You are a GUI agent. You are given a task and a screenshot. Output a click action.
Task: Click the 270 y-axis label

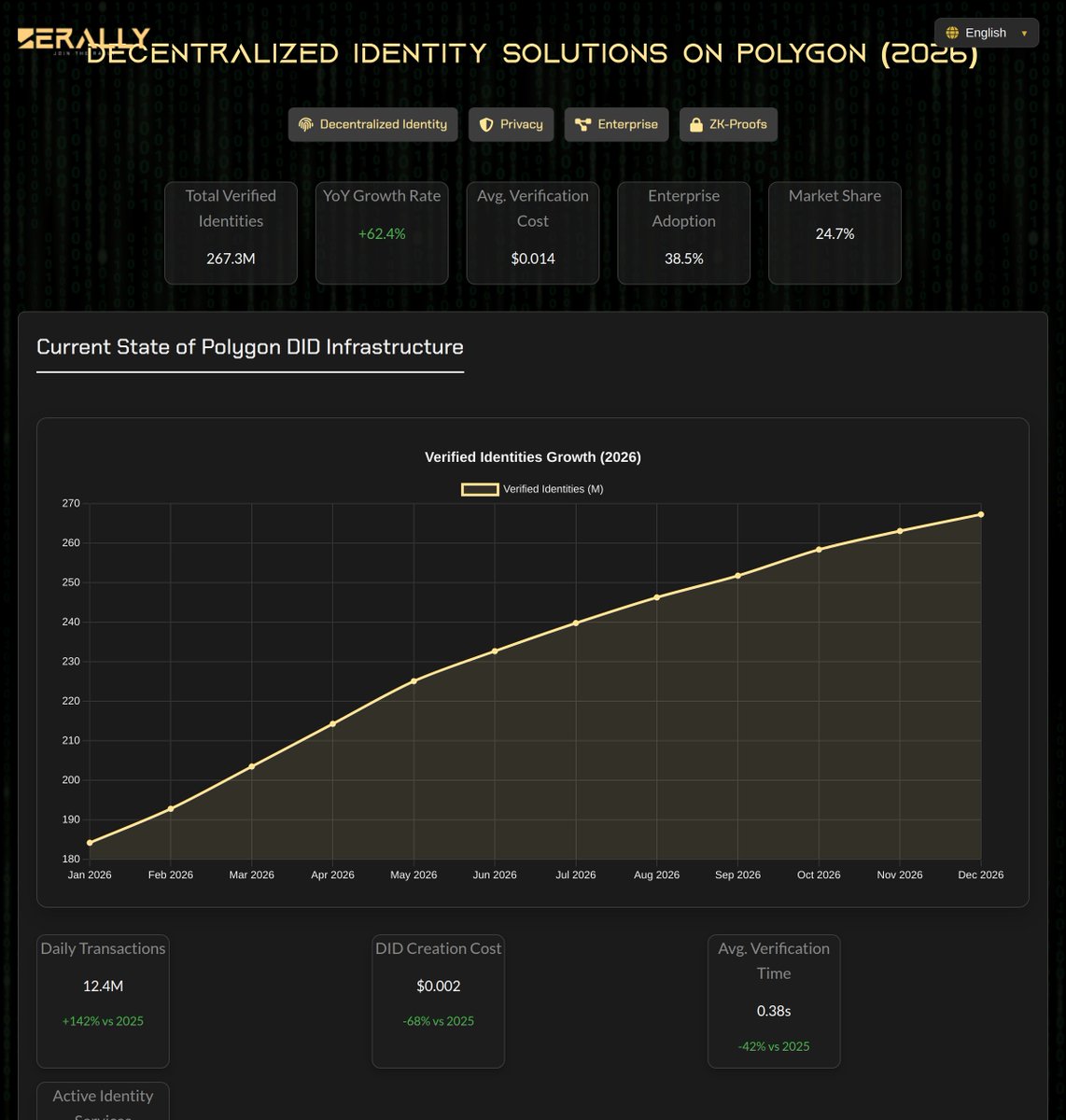click(71, 503)
